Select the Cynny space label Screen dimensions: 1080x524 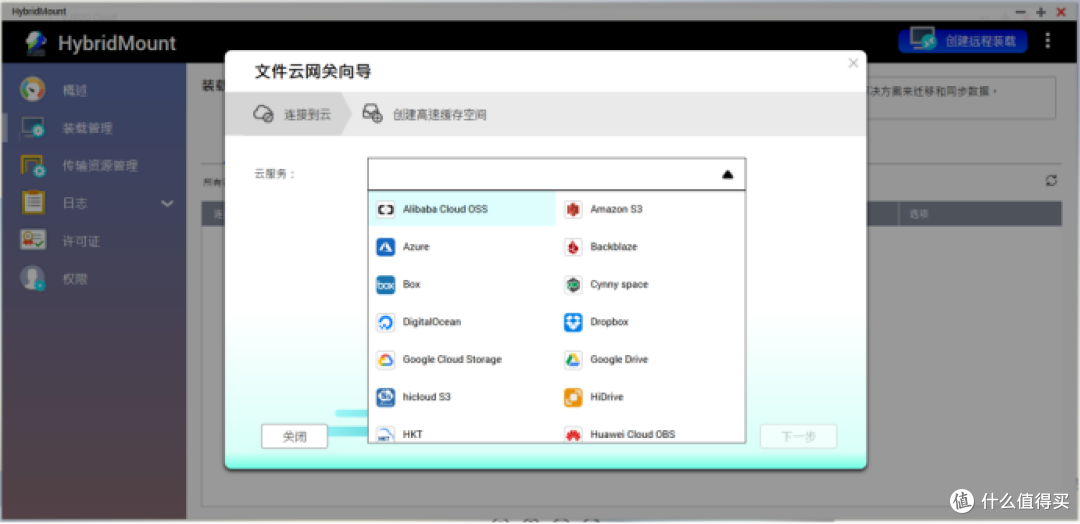[619, 284]
